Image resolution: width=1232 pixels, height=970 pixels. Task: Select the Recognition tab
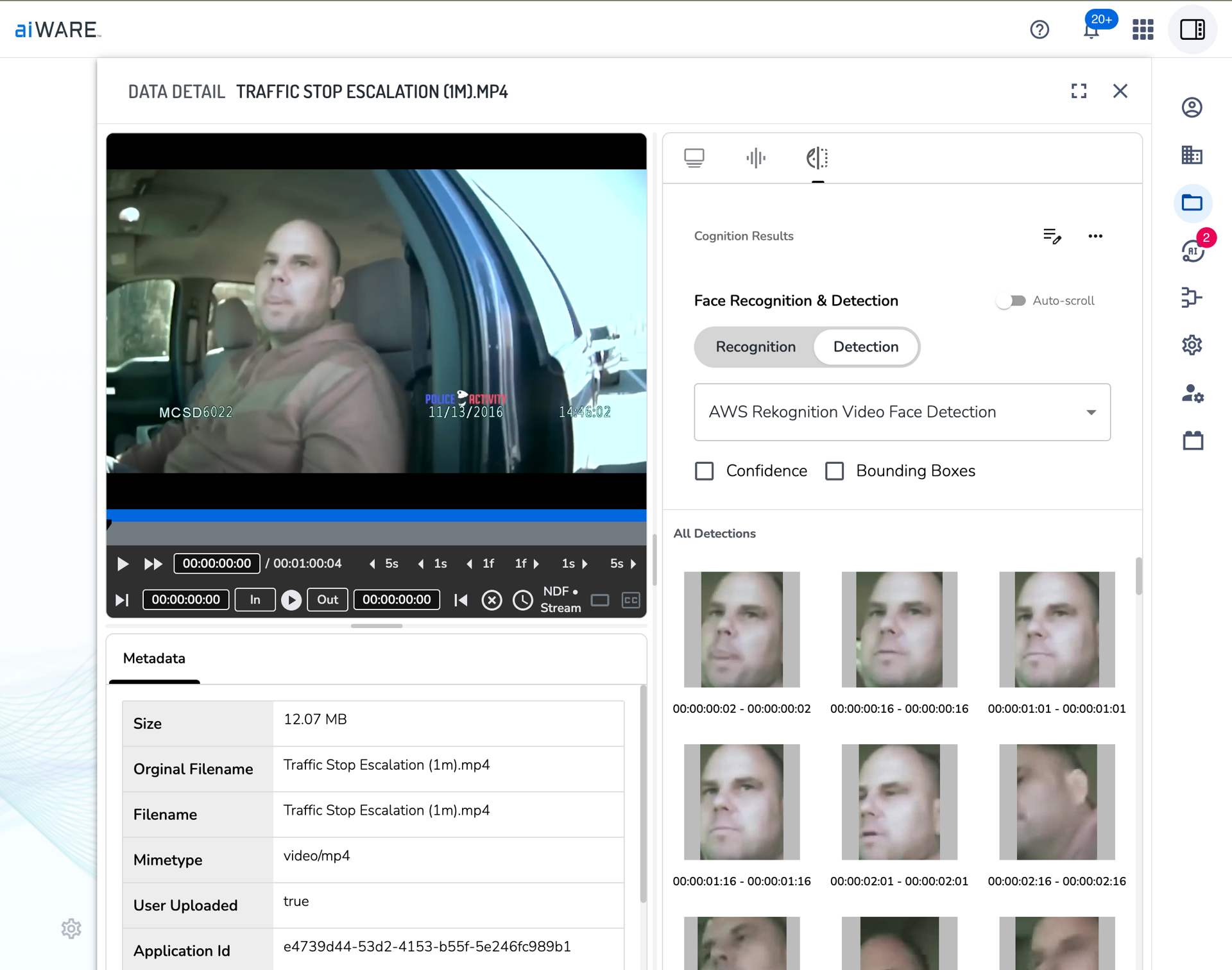(x=755, y=347)
